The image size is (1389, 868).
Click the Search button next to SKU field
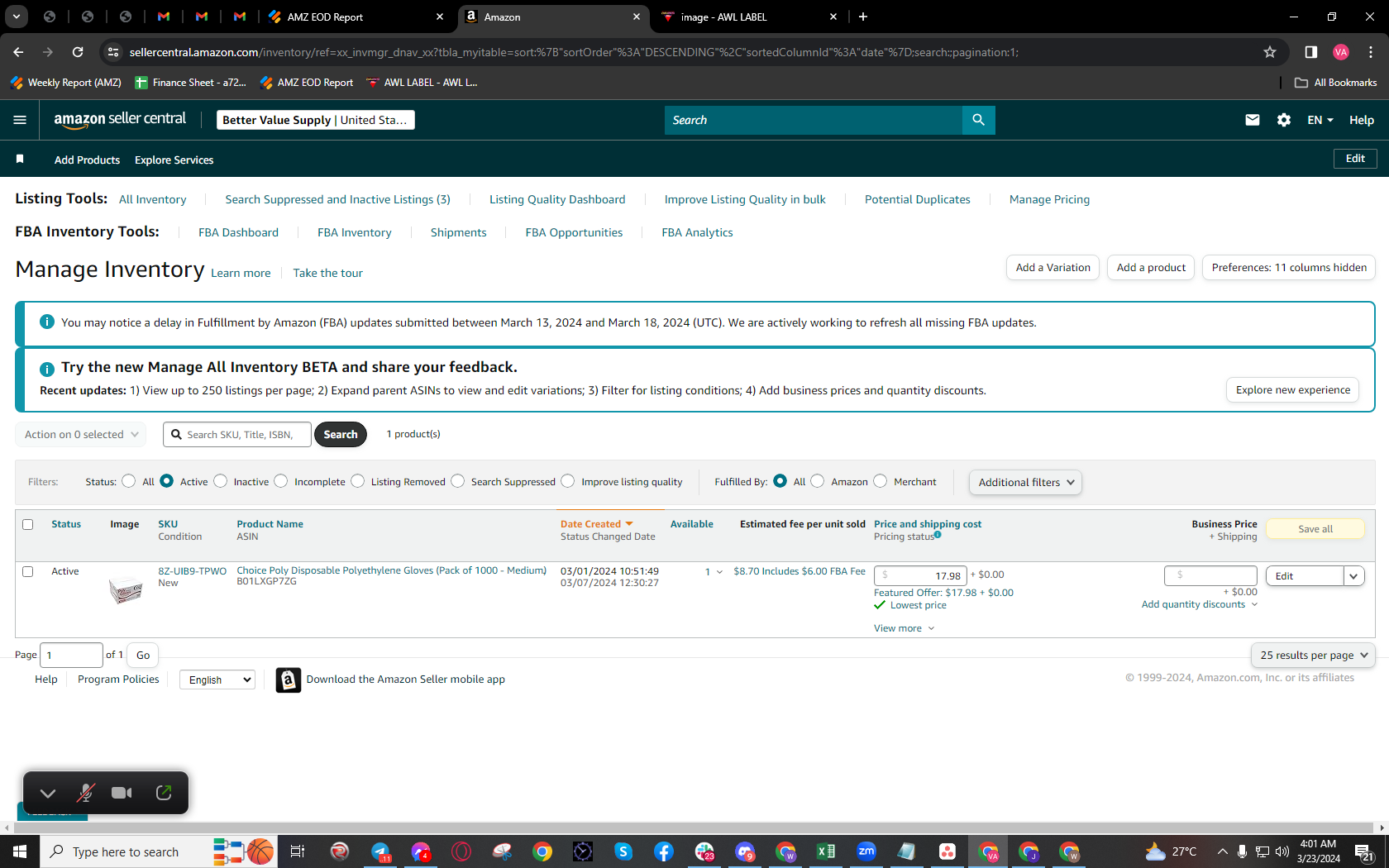tap(341, 434)
